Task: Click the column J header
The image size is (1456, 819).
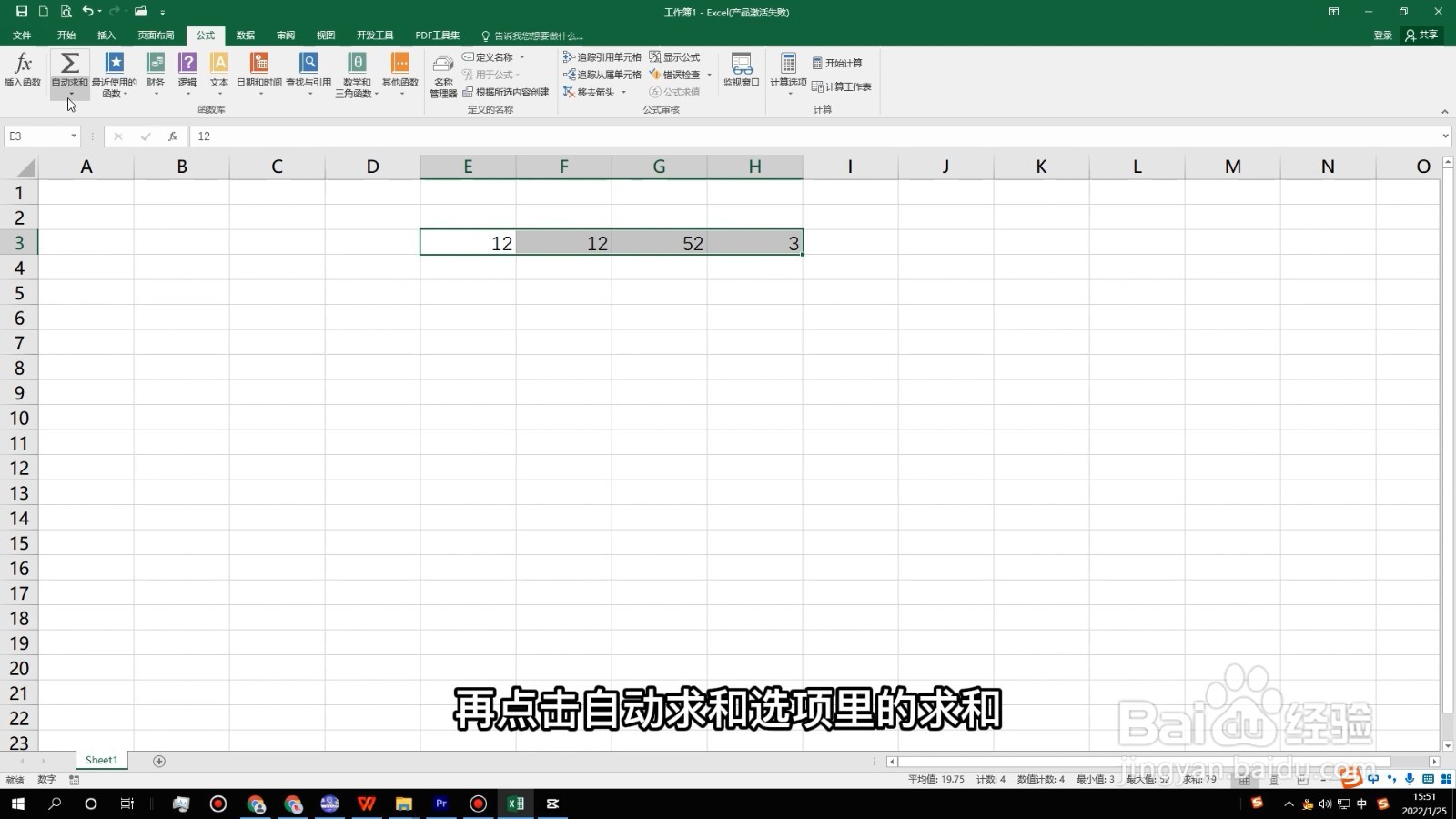Action: point(945,167)
